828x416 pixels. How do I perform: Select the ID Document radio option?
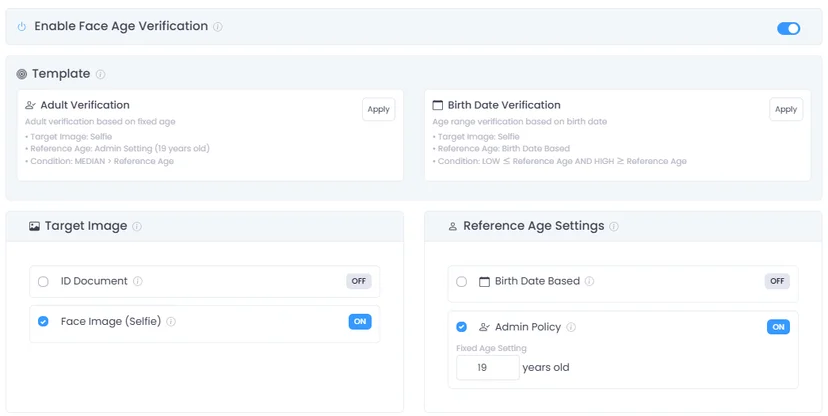click(43, 281)
